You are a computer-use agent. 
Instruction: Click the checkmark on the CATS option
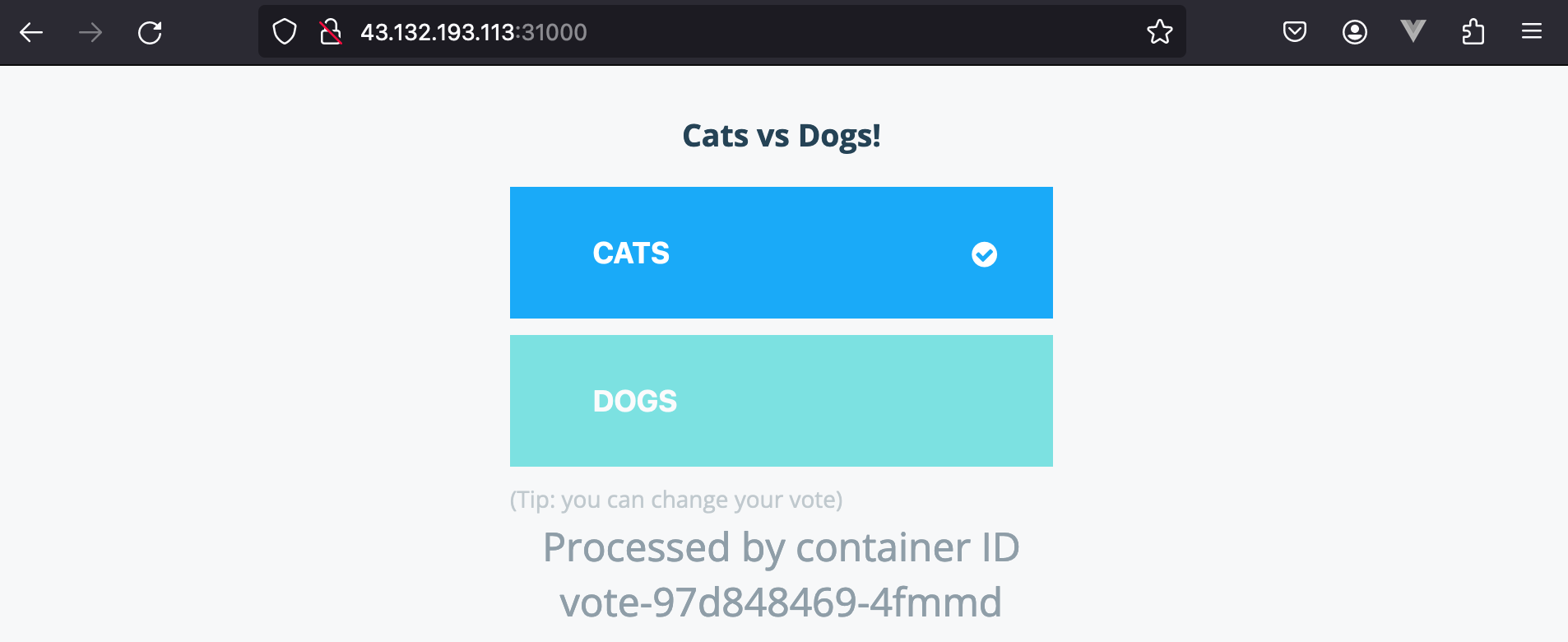pyautogui.click(x=984, y=254)
